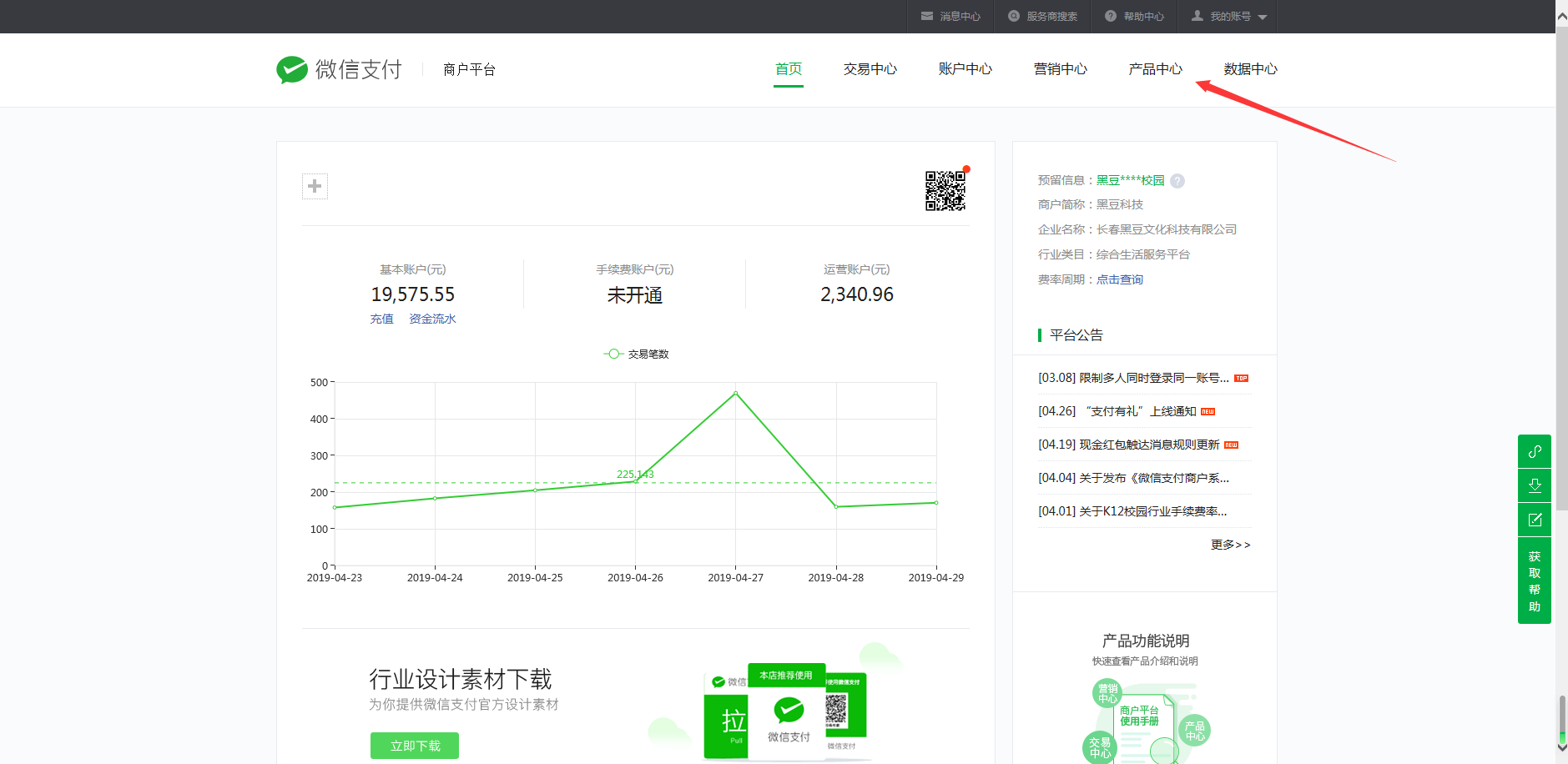
Task: Open the 交易中心 tab
Action: pos(870,69)
